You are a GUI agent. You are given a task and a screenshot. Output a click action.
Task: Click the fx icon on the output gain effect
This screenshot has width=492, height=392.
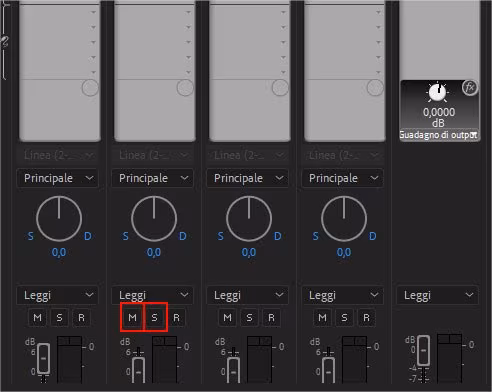coord(470,87)
